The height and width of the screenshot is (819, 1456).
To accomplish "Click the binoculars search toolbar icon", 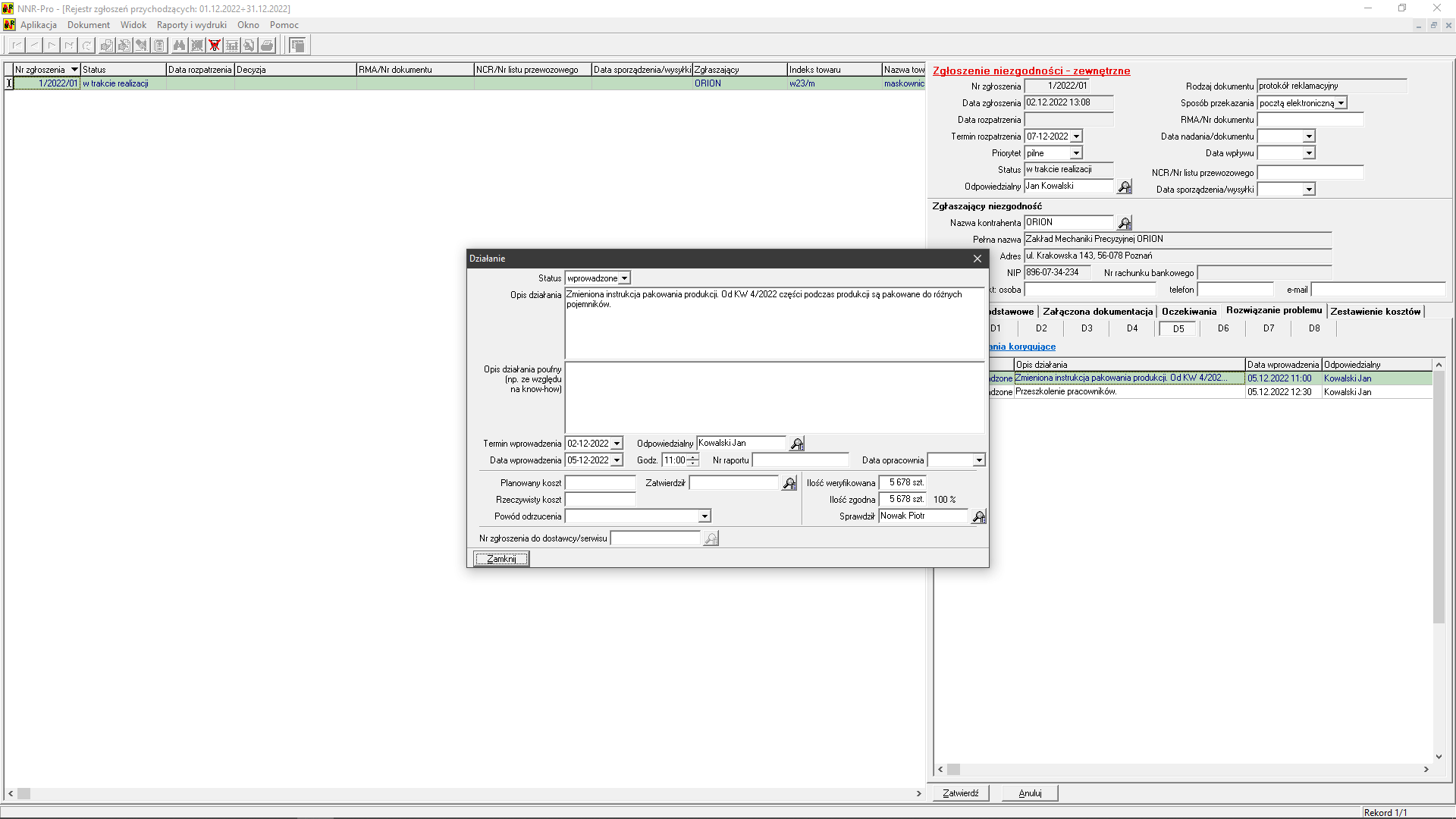I will [179, 45].
